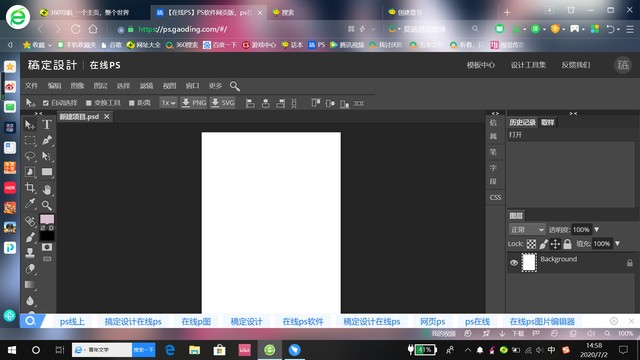This screenshot has width=640, height=360.
Task: Click the third align-edges icon in the options bar
Action: point(280,103)
